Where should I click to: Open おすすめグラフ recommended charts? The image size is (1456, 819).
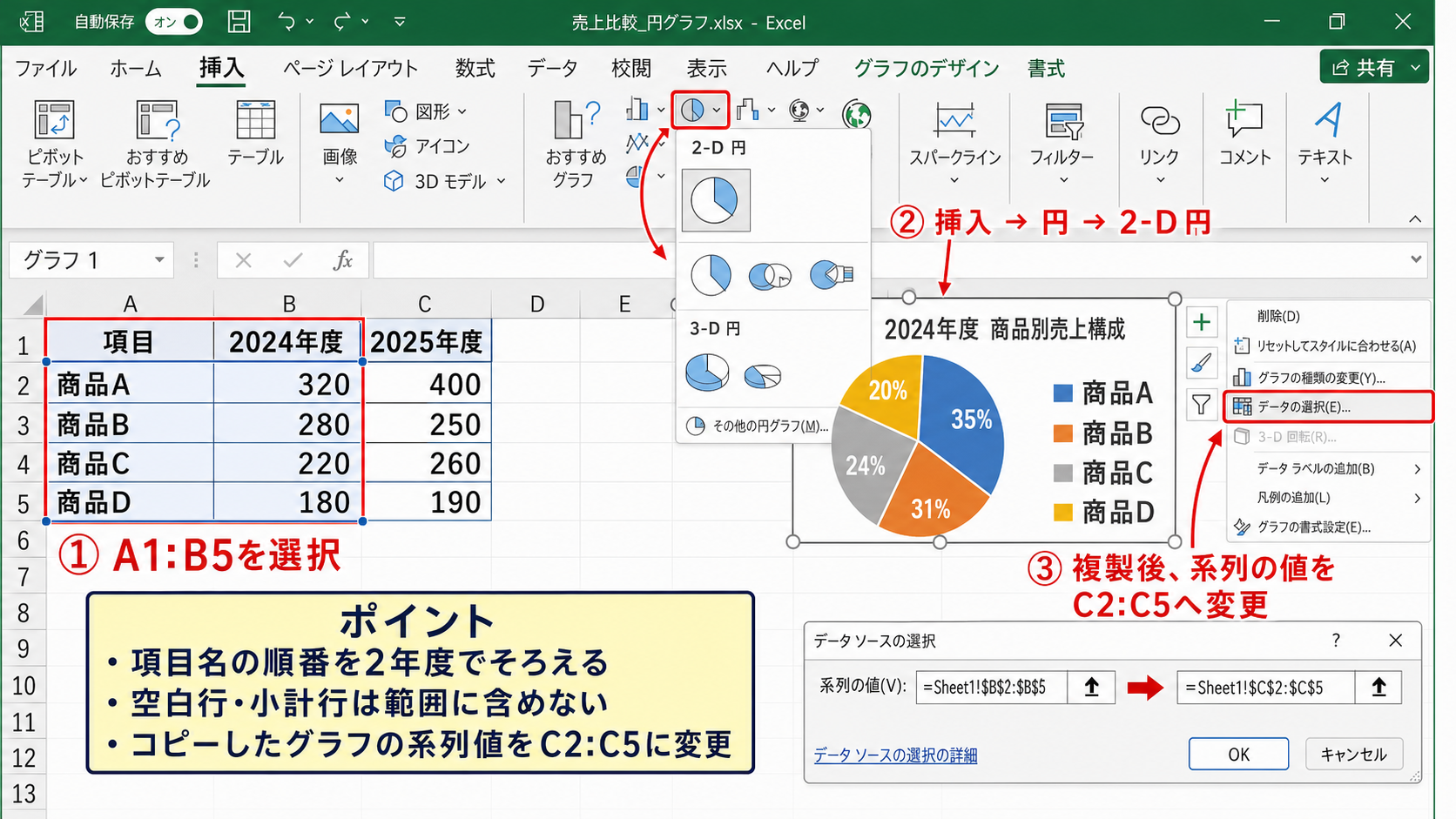pyautogui.click(x=576, y=144)
